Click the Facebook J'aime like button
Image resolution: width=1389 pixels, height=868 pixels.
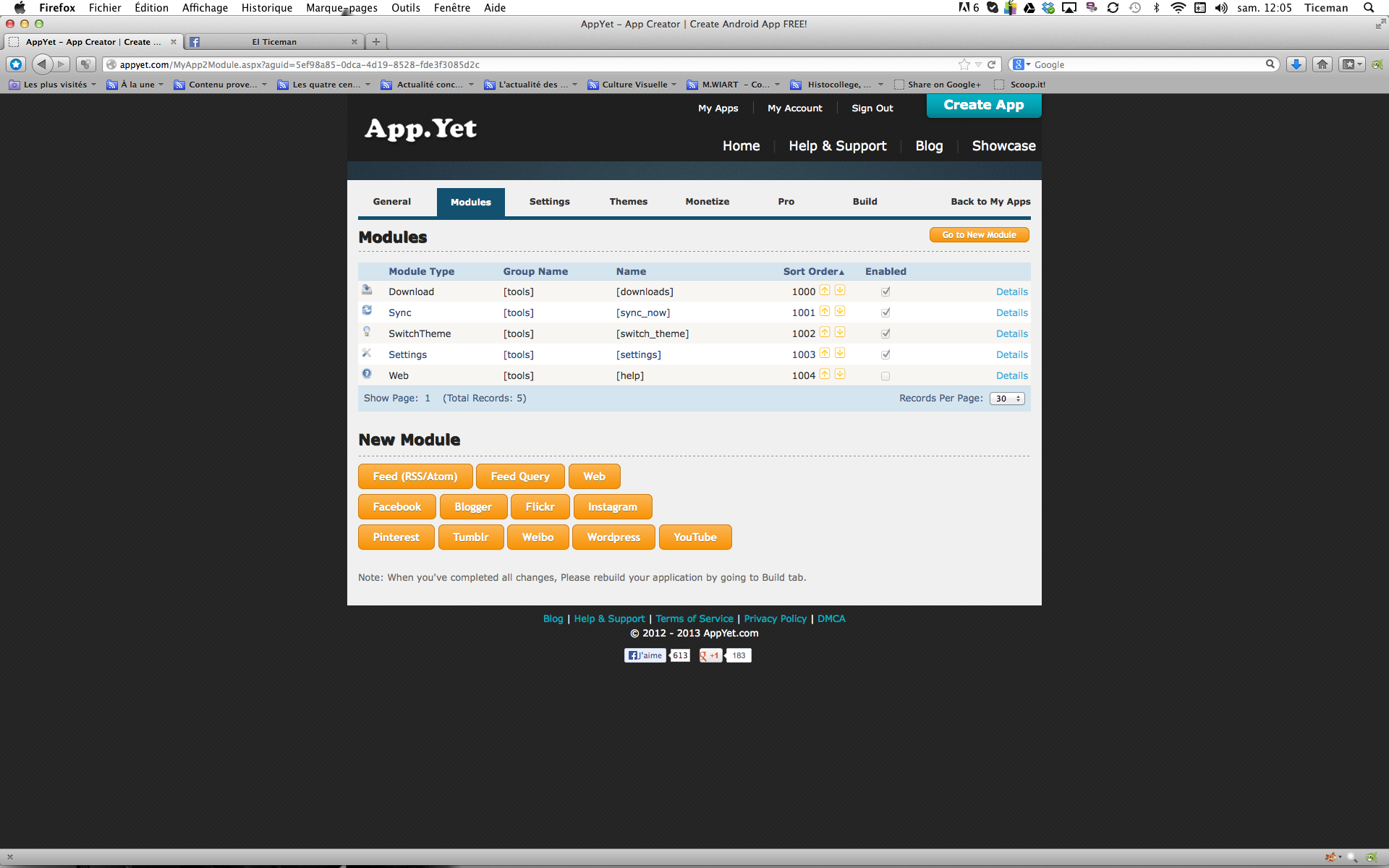(x=645, y=655)
